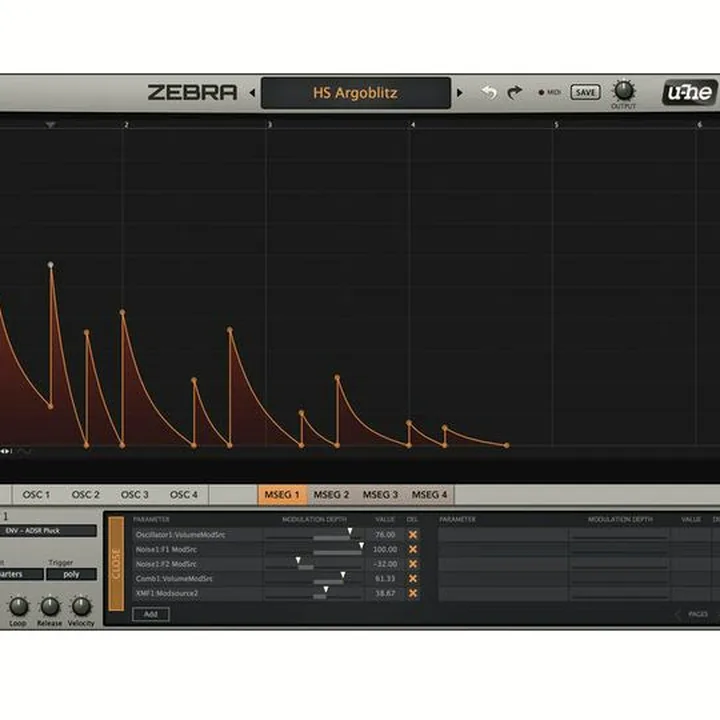Open the quarters time base selector
The height and width of the screenshot is (720, 720).
point(22,574)
